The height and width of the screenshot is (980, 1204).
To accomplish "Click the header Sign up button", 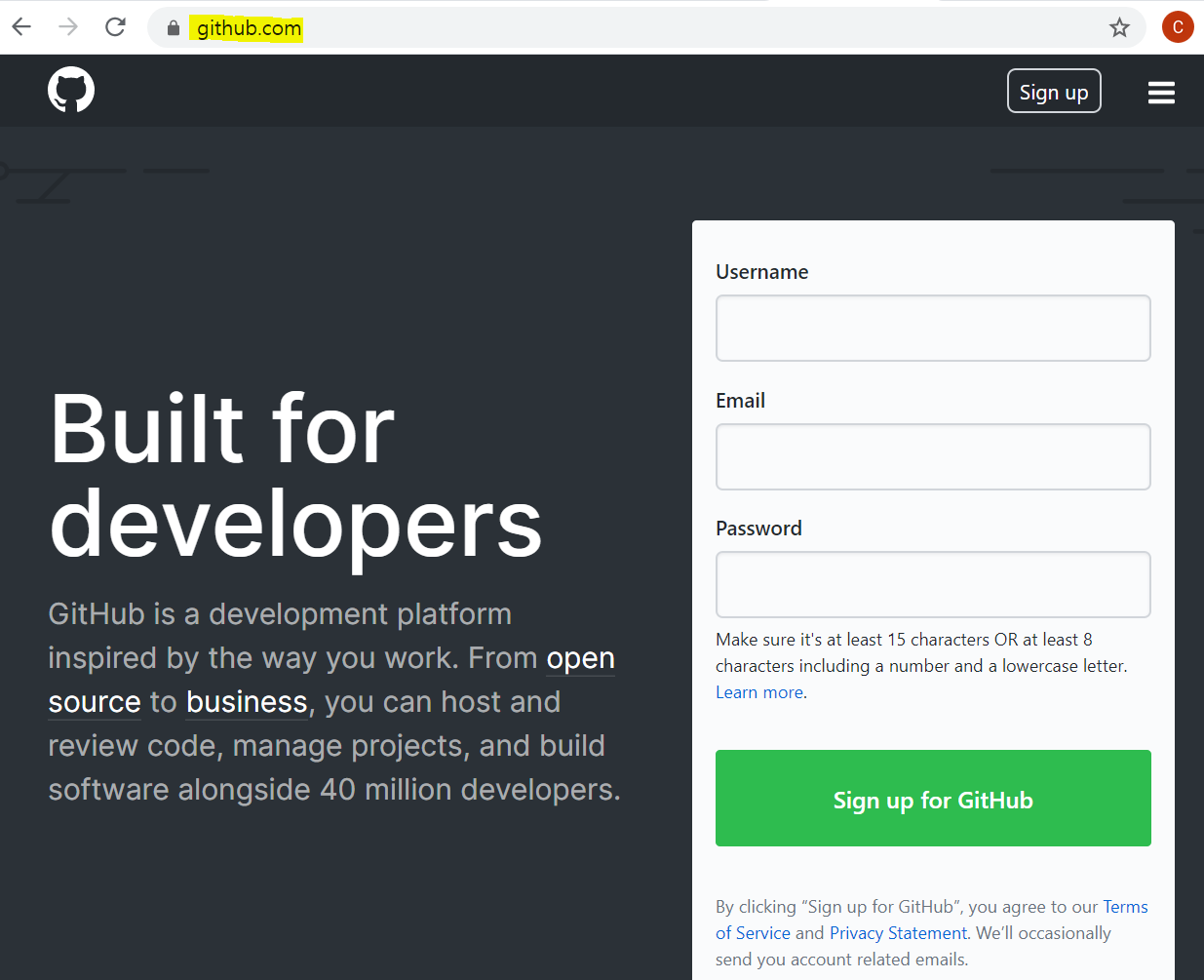I will [x=1054, y=91].
